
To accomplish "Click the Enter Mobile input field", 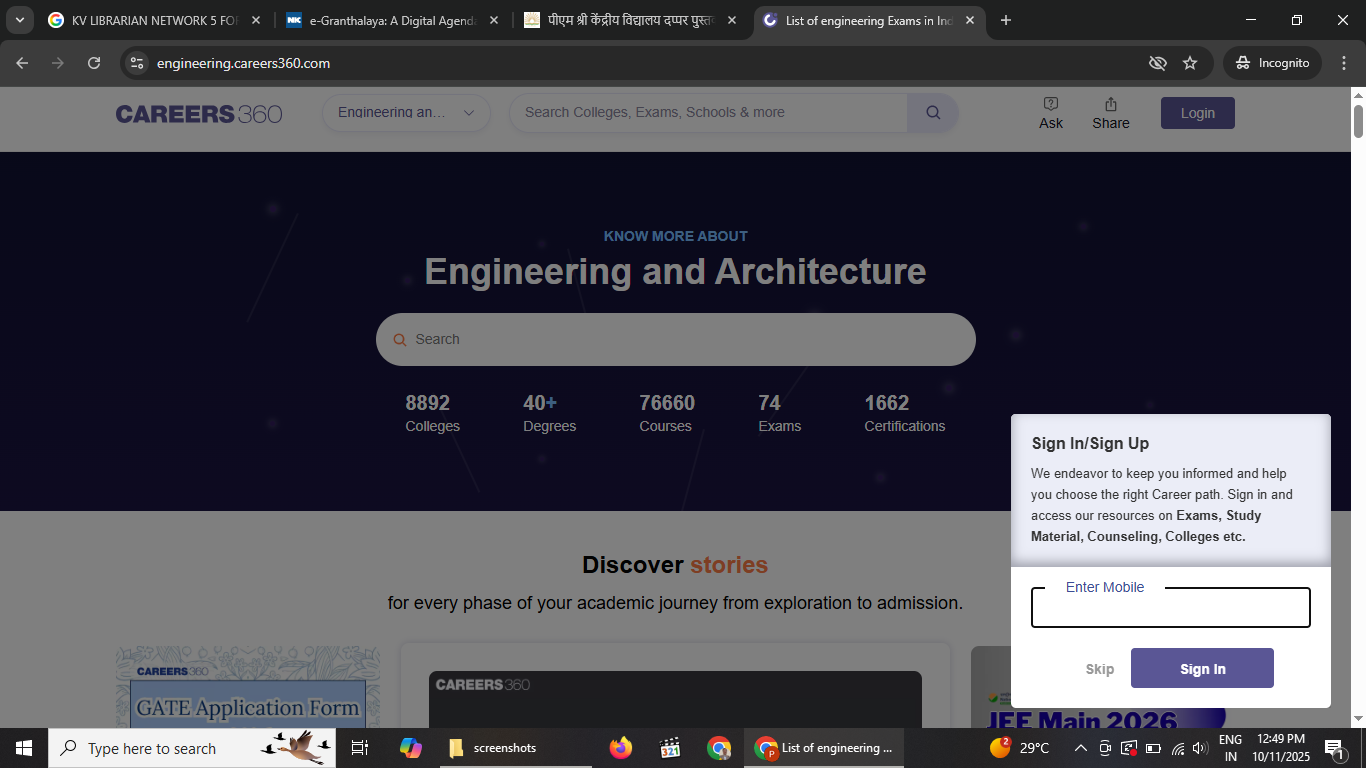I will coord(1170,609).
